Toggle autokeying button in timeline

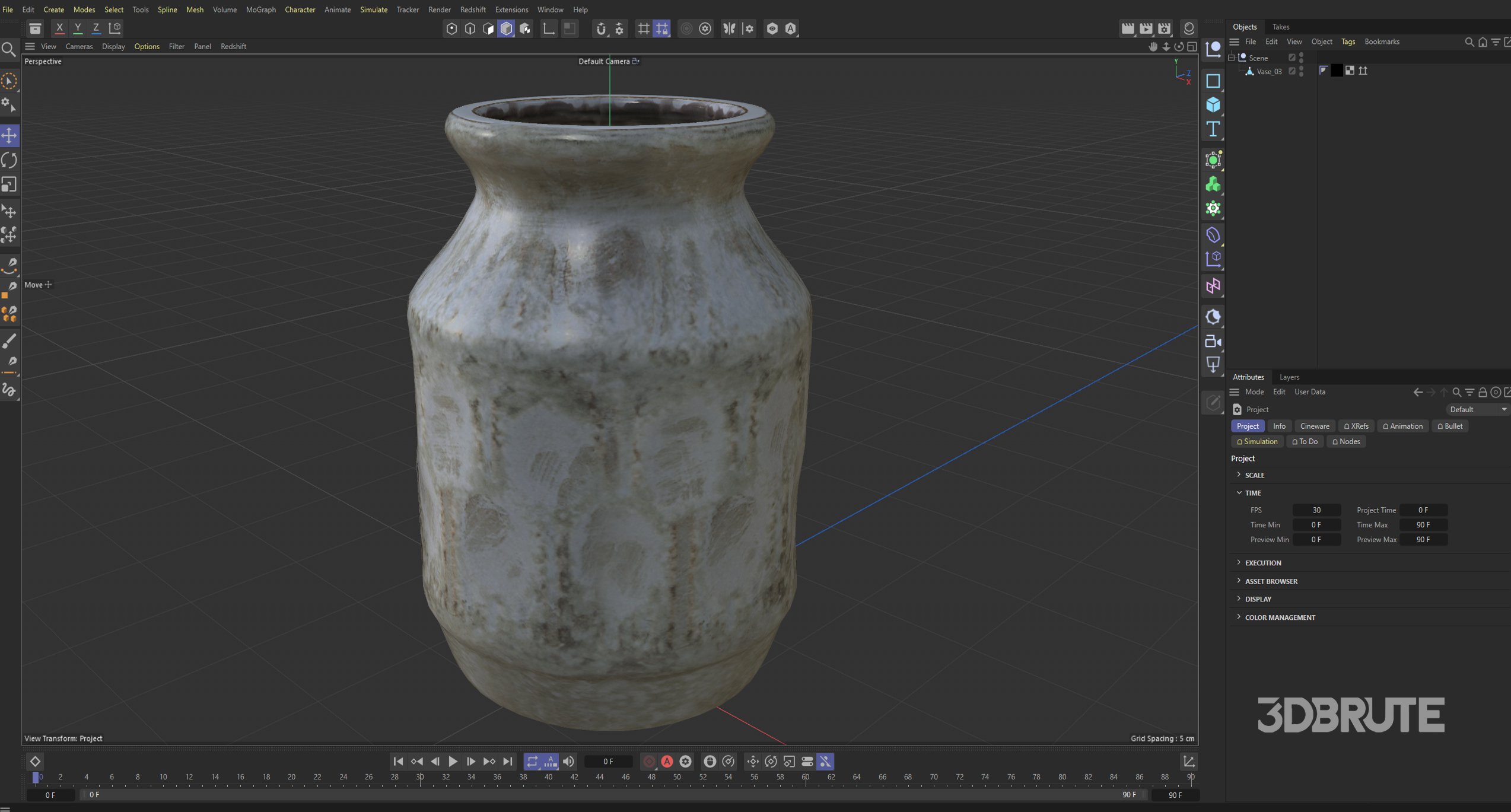pyautogui.click(x=667, y=762)
